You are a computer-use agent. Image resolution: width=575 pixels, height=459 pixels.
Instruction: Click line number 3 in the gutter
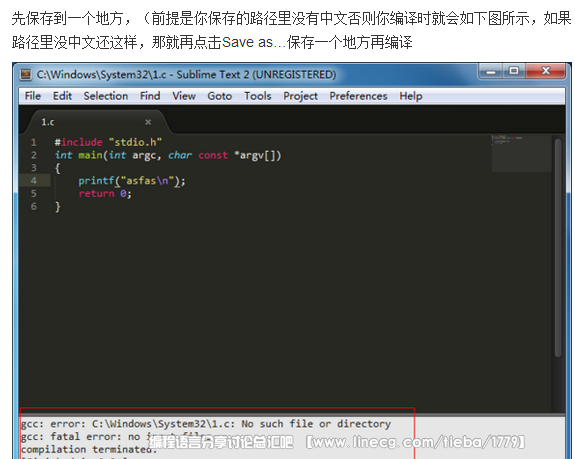tap(34, 168)
